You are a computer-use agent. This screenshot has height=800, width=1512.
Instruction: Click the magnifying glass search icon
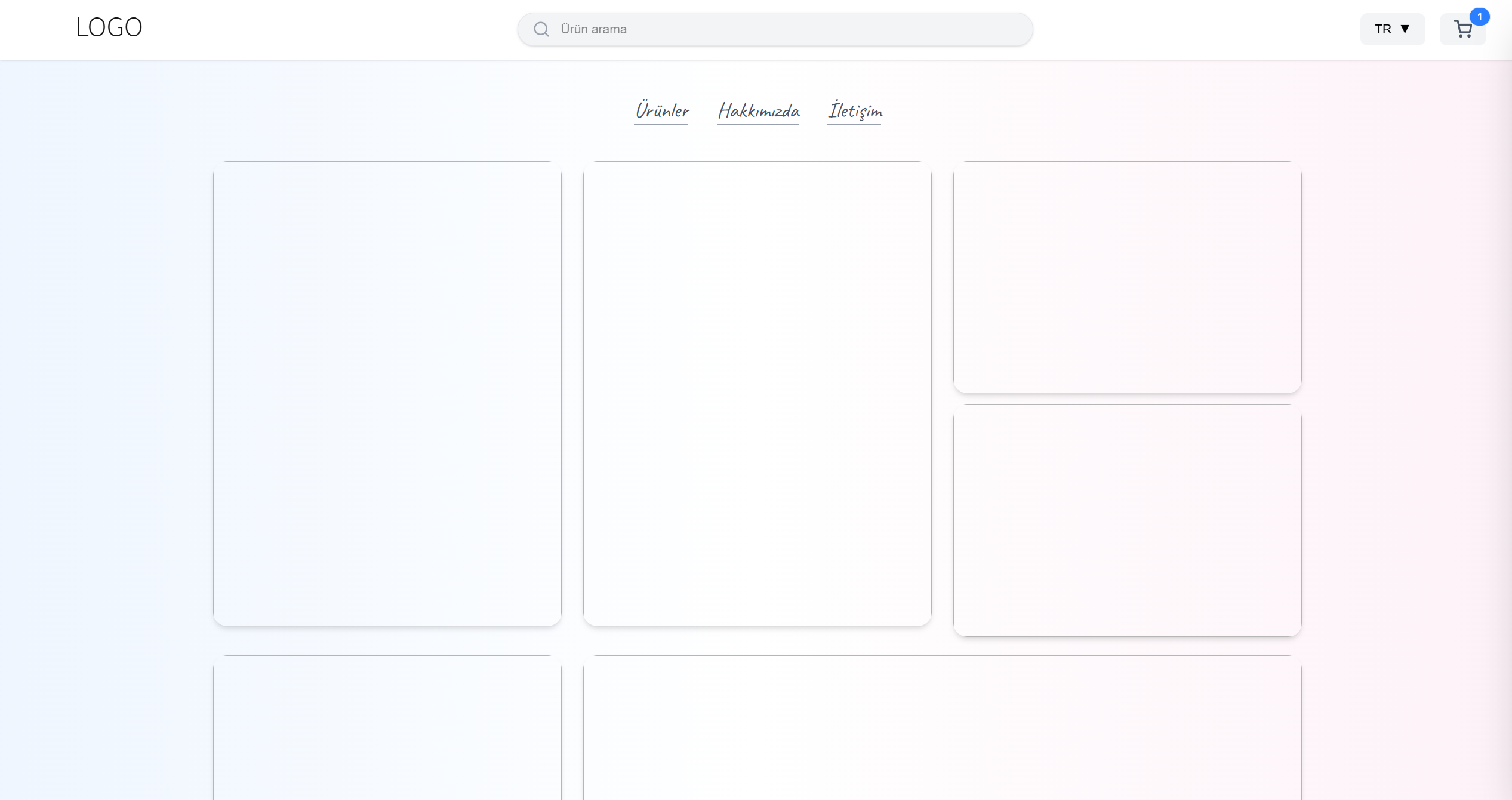click(541, 29)
